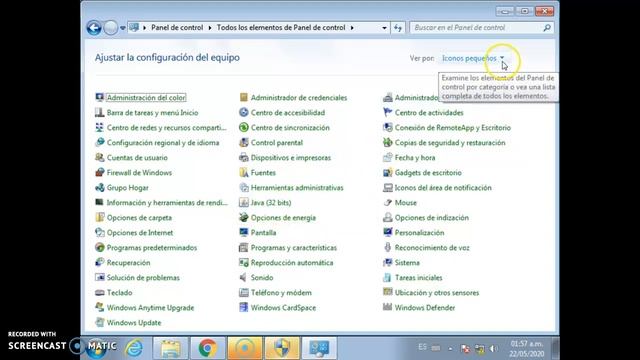The height and width of the screenshot is (360, 640).
Task: Open Administración del color icon
Action: pos(100,98)
